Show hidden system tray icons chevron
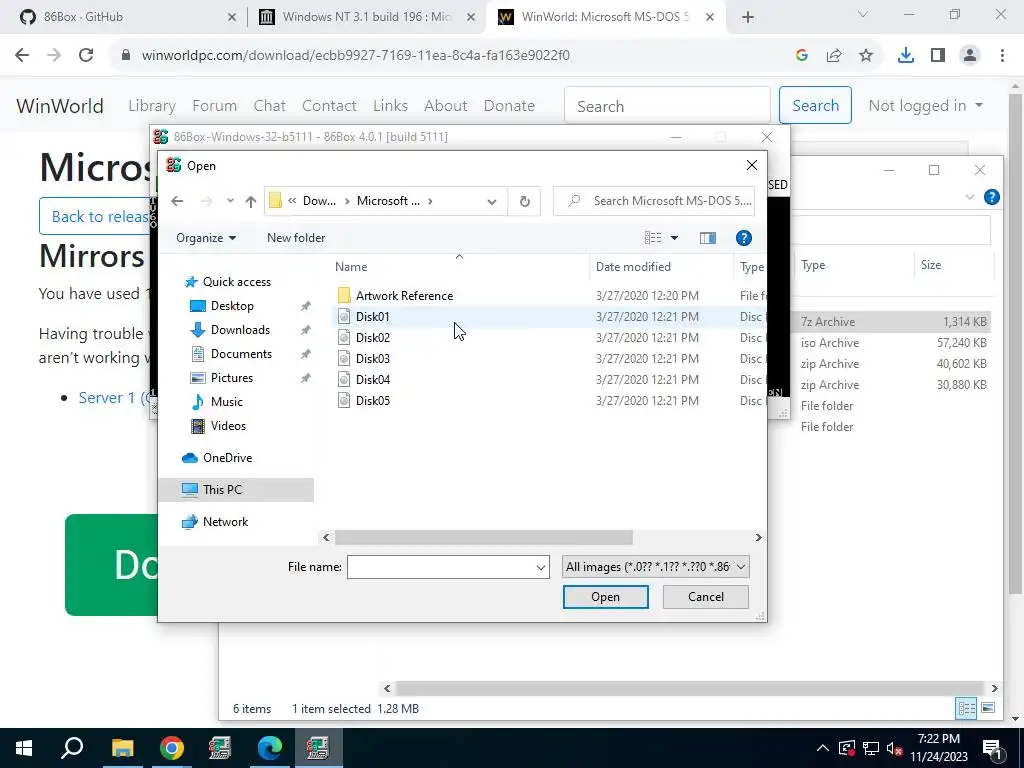 [x=823, y=748]
